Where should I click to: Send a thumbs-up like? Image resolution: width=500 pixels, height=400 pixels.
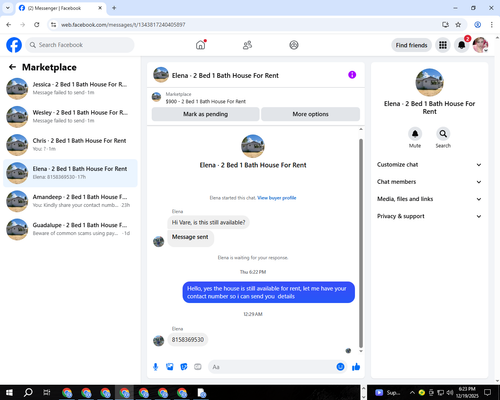pyautogui.click(x=356, y=367)
